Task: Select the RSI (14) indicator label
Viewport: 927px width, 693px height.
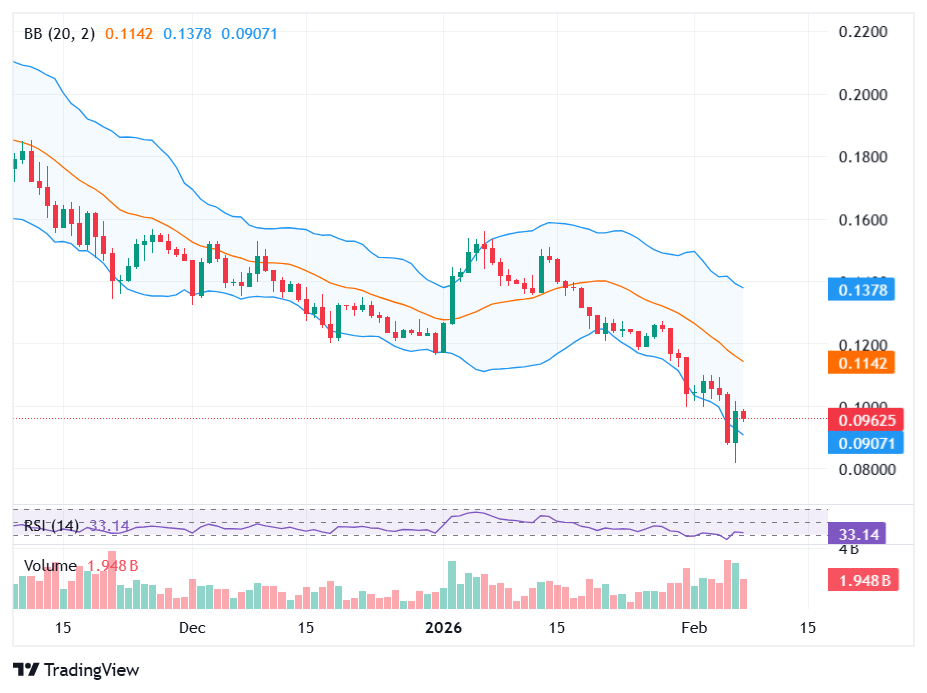Action: coord(51,525)
